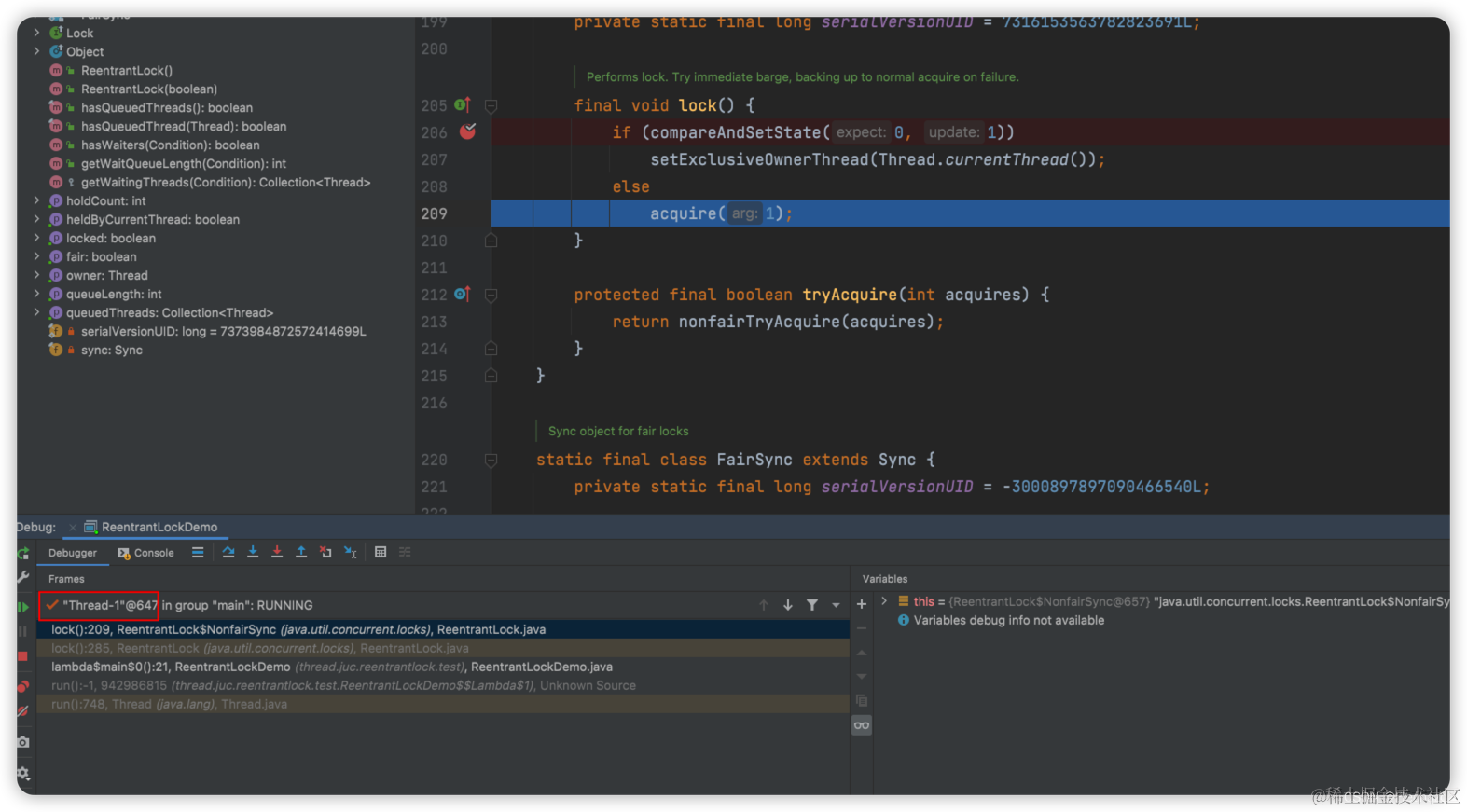Toggle code folding at line 205
This screenshot has height=812, width=1467.
(491, 105)
